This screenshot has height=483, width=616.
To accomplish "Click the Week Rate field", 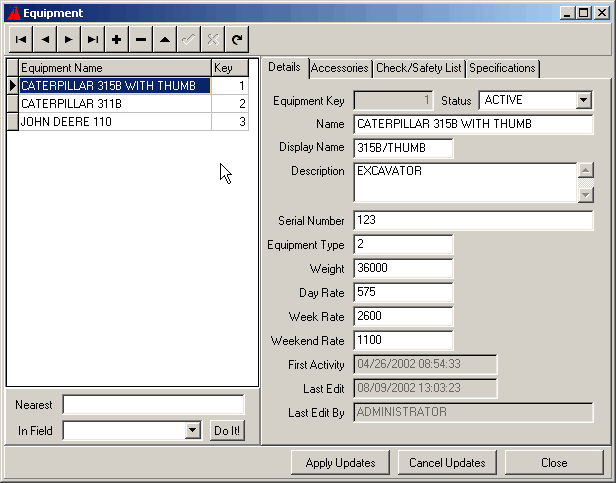I will pos(403,316).
